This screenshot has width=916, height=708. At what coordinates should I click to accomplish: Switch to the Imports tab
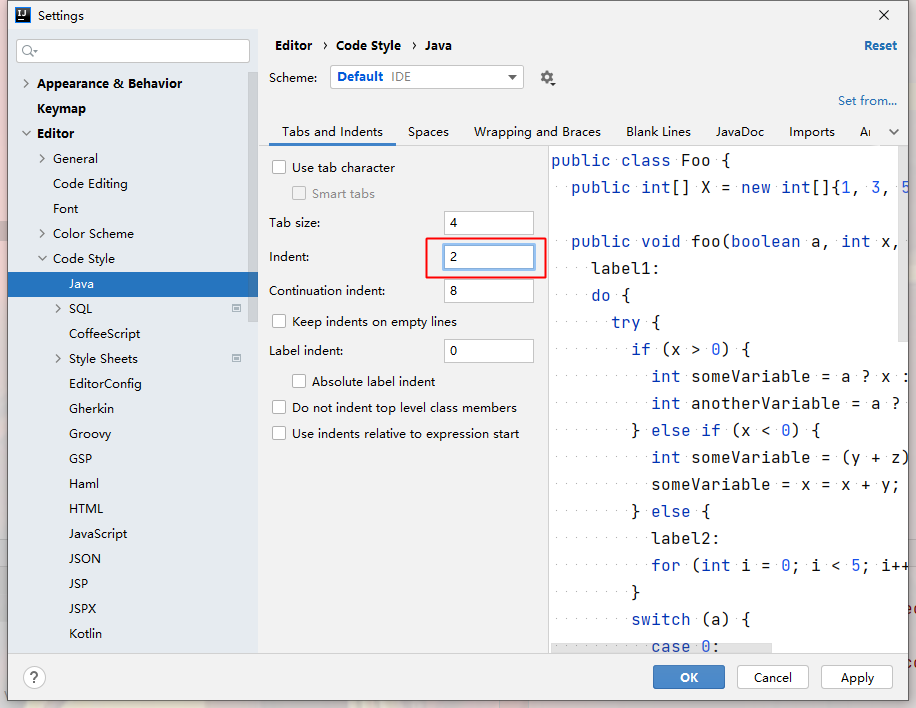(811, 132)
